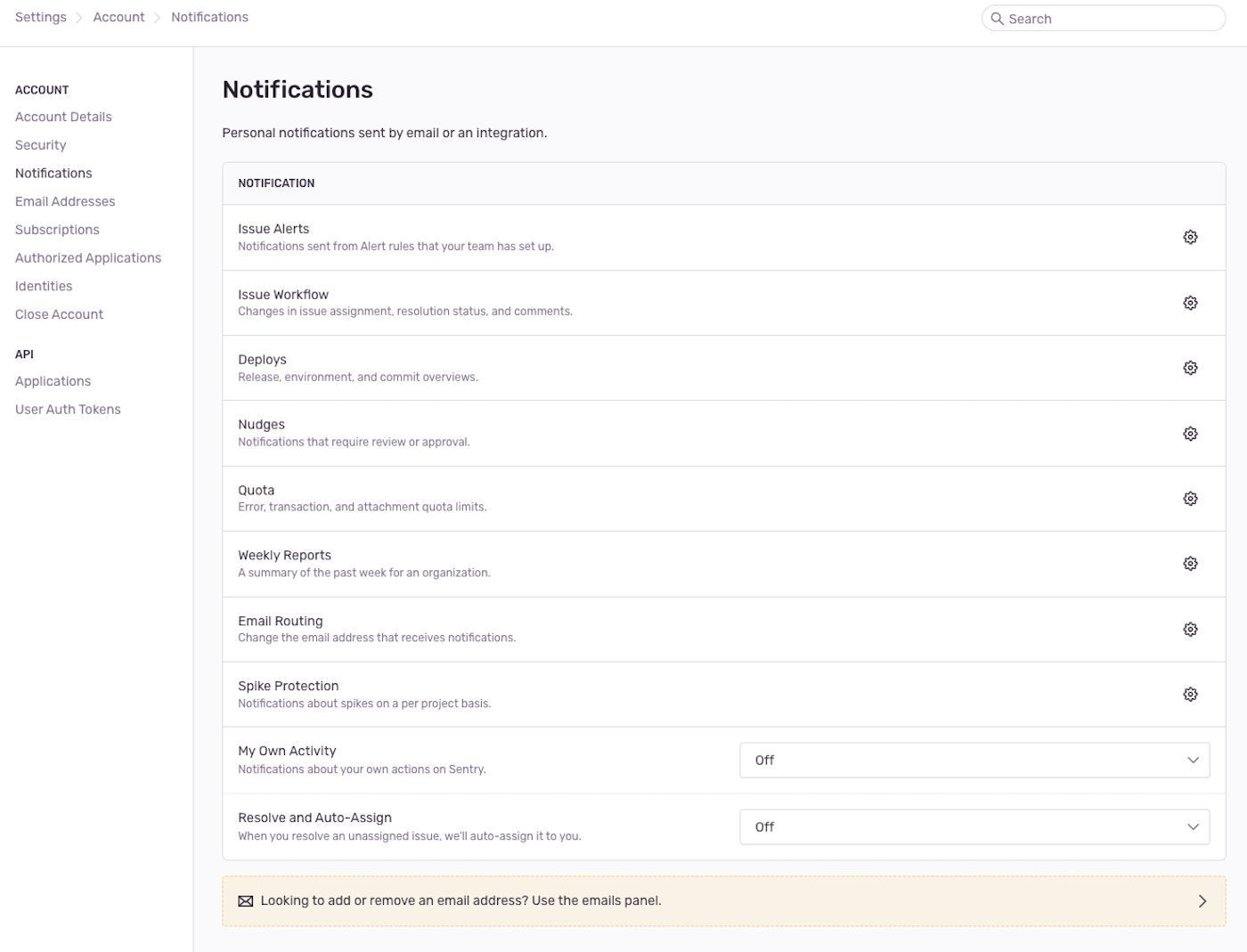Switch to the Security settings section
This screenshot has height=952, width=1247.
[x=40, y=144]
